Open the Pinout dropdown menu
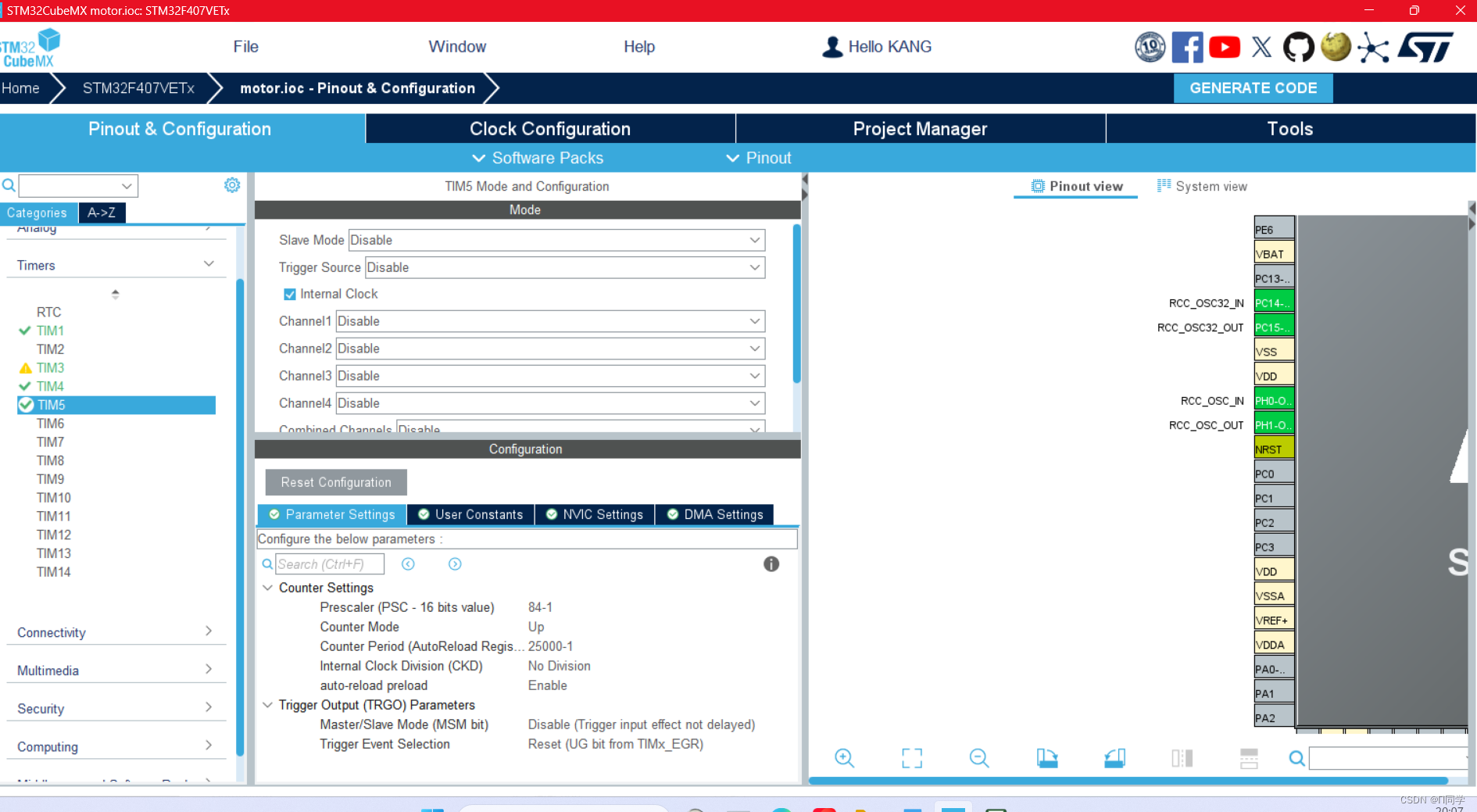Screen dimensions: 1477x812 point(759,158)
